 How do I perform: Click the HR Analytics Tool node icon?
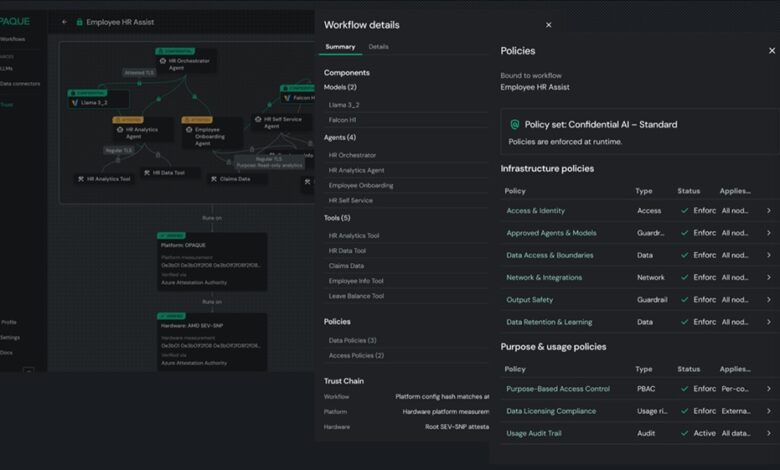(81, 179)
